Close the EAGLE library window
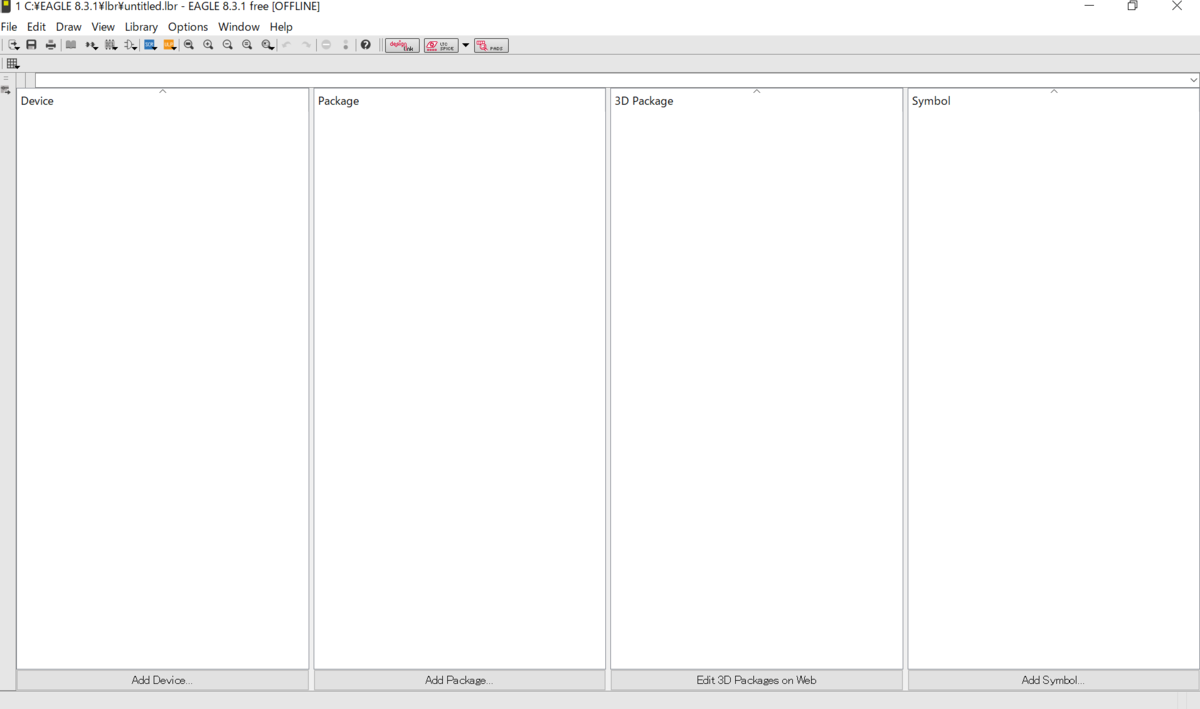 click(x=1177, y=6)
